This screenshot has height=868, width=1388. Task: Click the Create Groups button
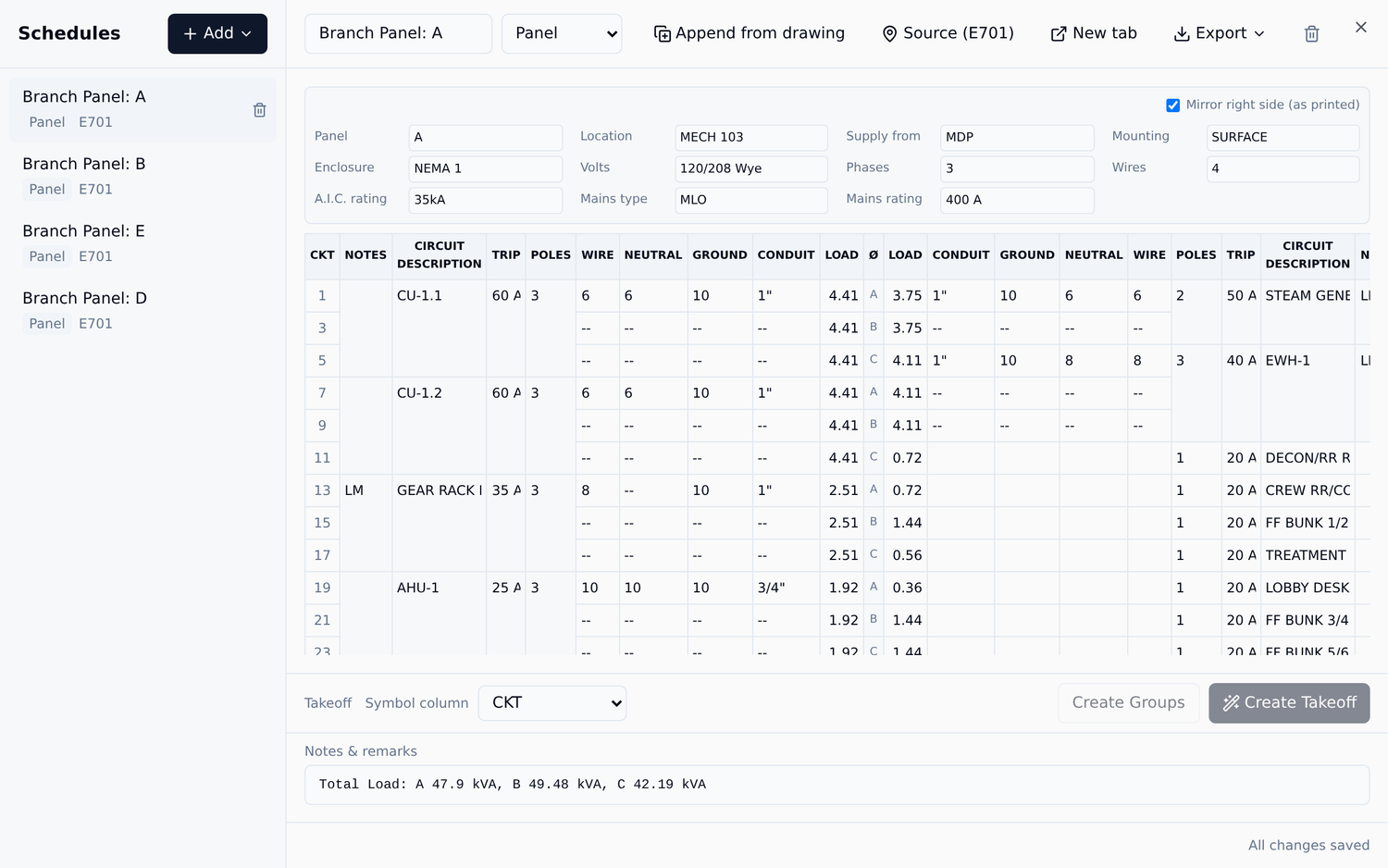[1128, 703]
